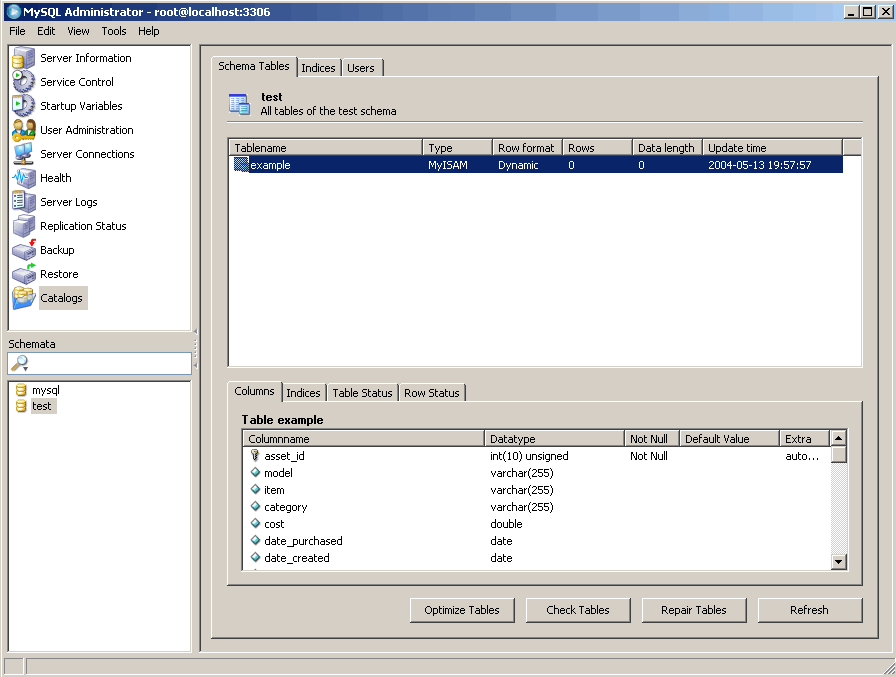
Task: Sort by the Rows column header
Action: pyautogui.click(x=598, y=147)
